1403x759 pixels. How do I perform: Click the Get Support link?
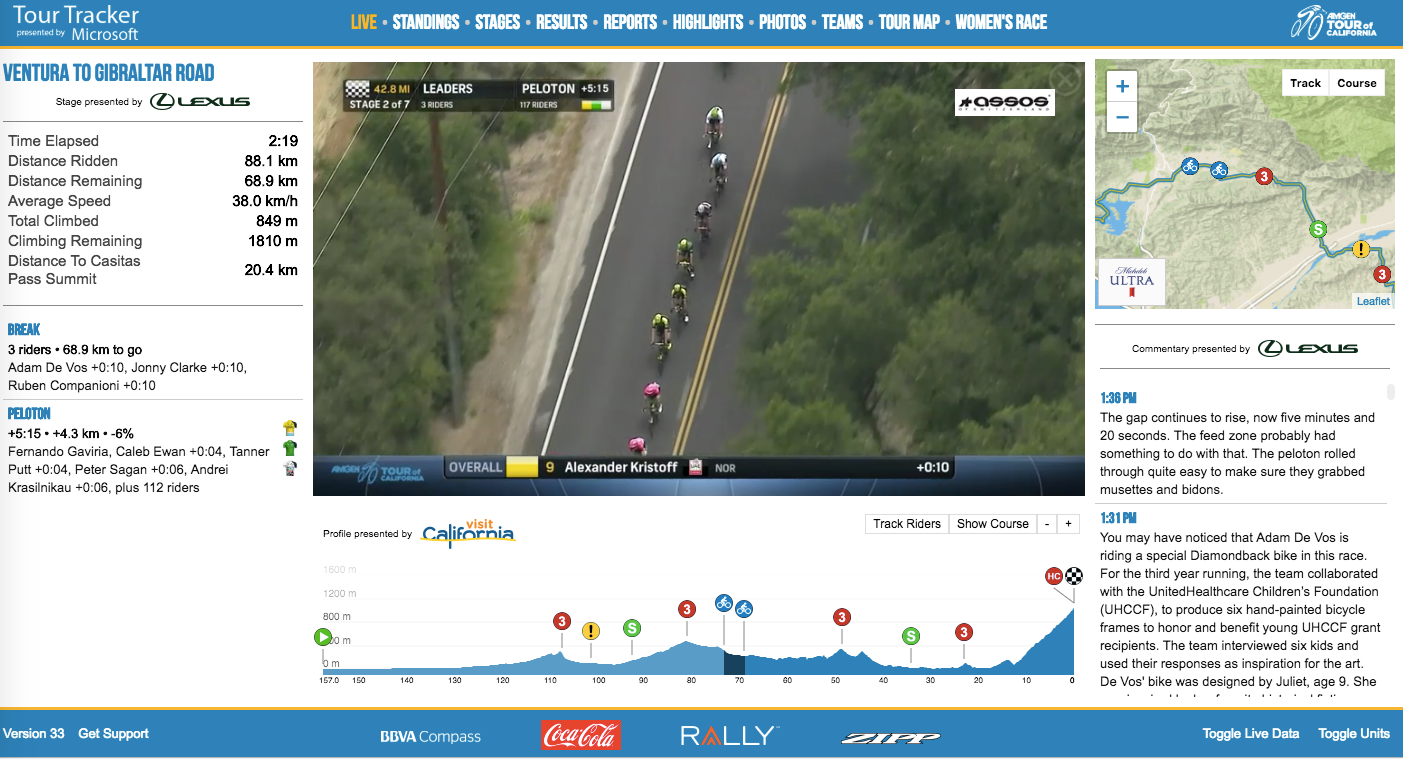click(x=113, y=734)
